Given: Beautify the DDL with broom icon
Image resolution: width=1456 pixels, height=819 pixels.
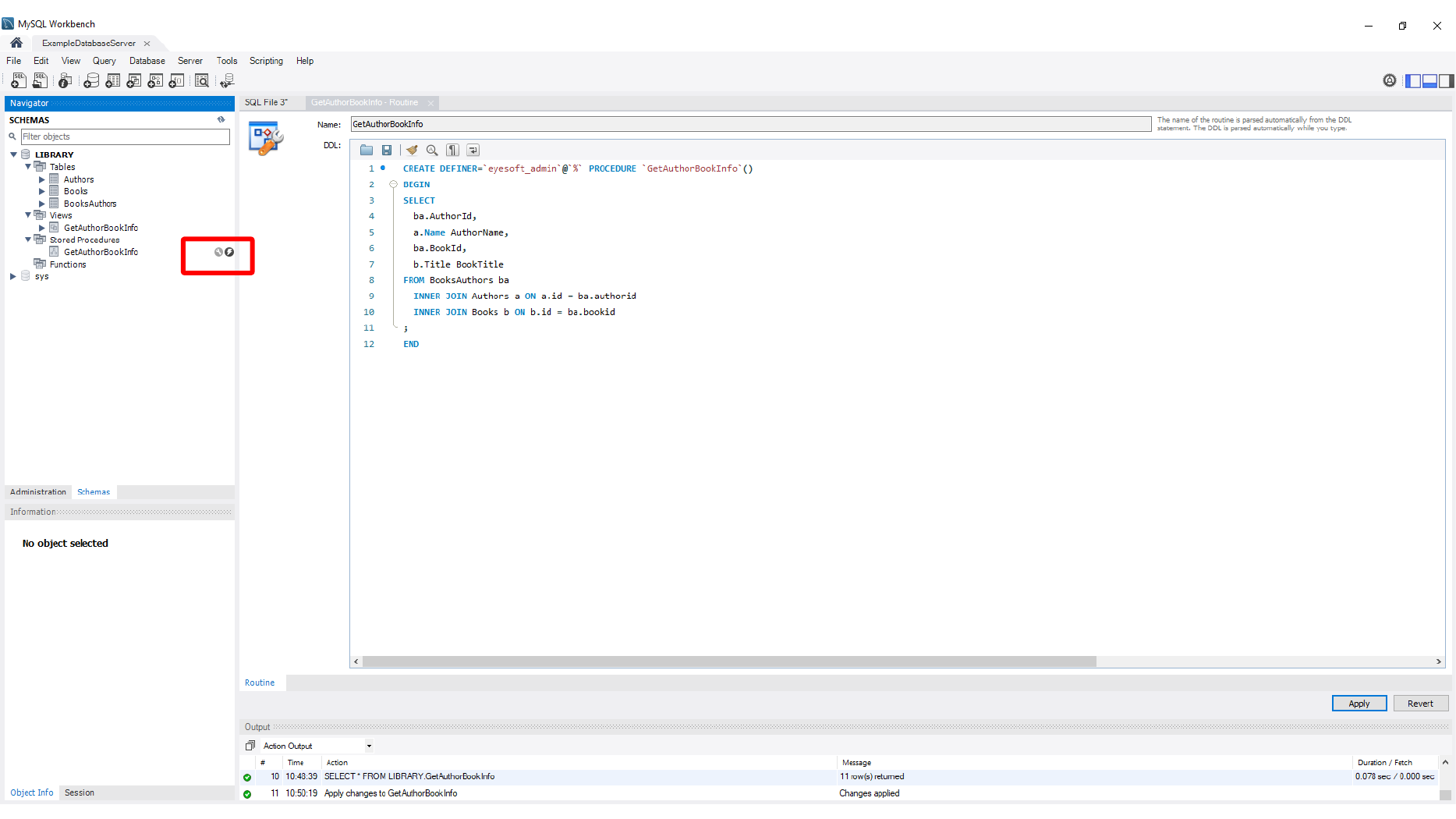Looking at the screenshot, I should (412, 150).
